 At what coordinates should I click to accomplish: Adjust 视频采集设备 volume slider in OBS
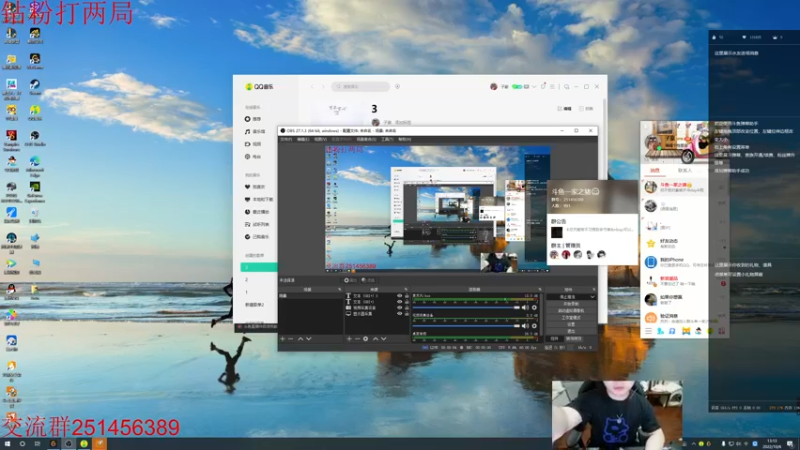tap(466, 326)
